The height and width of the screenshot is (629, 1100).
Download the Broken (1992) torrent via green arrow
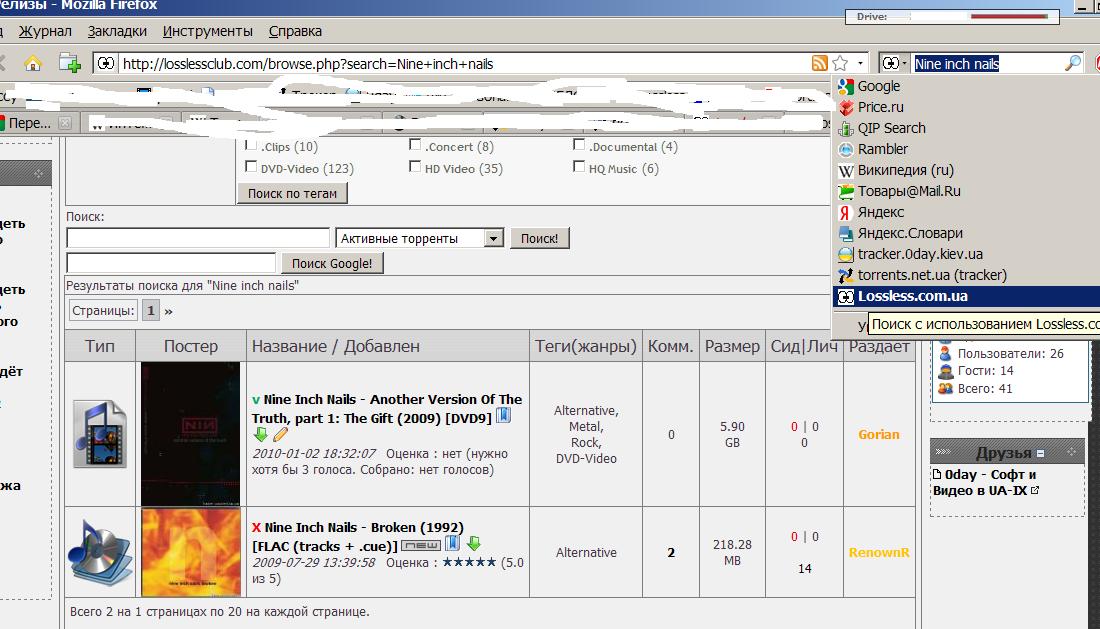(474, 543)
